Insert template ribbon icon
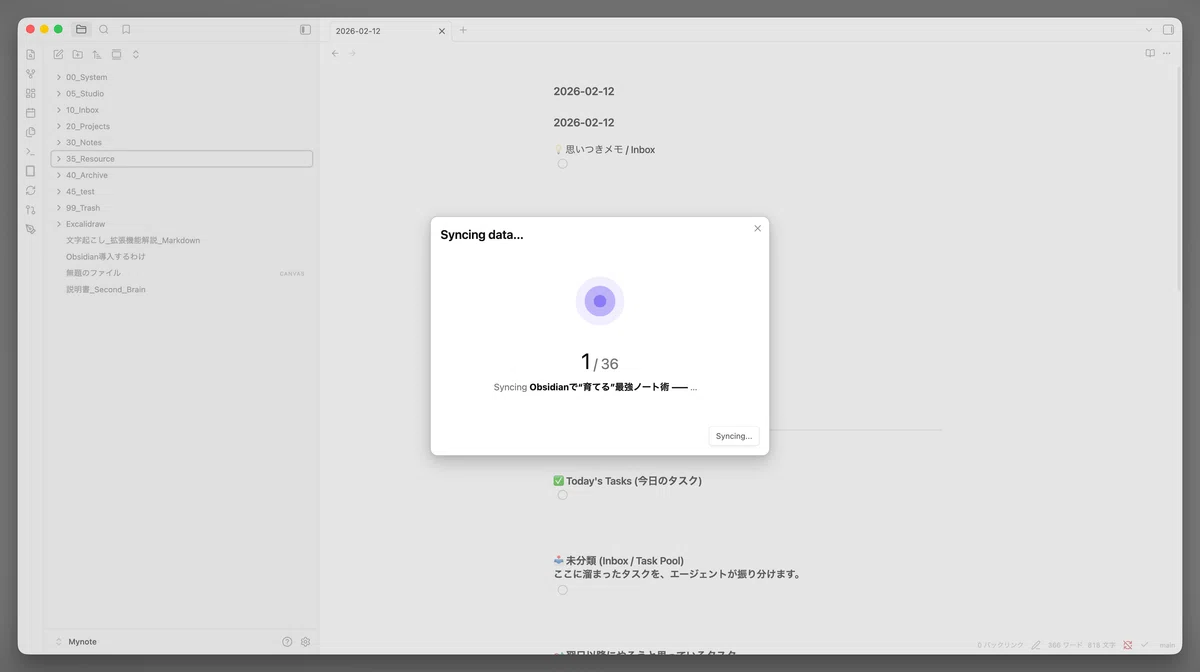Viewport: 1200px width, 672px height. pos(31,132)
